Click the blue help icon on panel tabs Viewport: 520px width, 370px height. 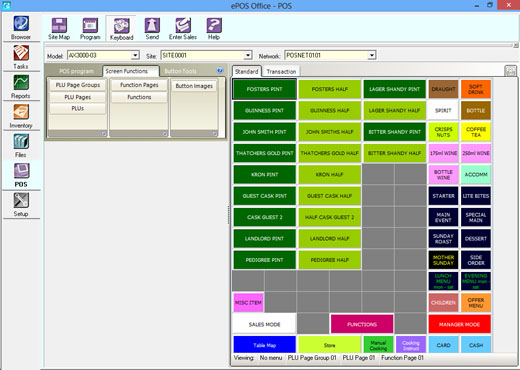pos(220,70)
